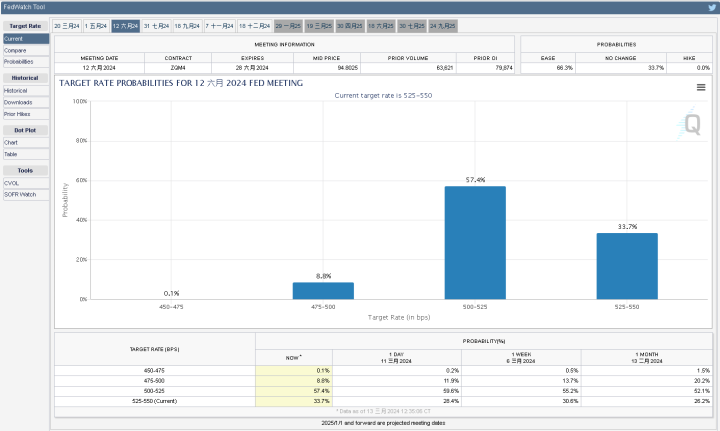The height and width of the screenshot is (431, 720).
Task: Click the 475-500 bar showing 8.8%
Action: pos(323,291)
